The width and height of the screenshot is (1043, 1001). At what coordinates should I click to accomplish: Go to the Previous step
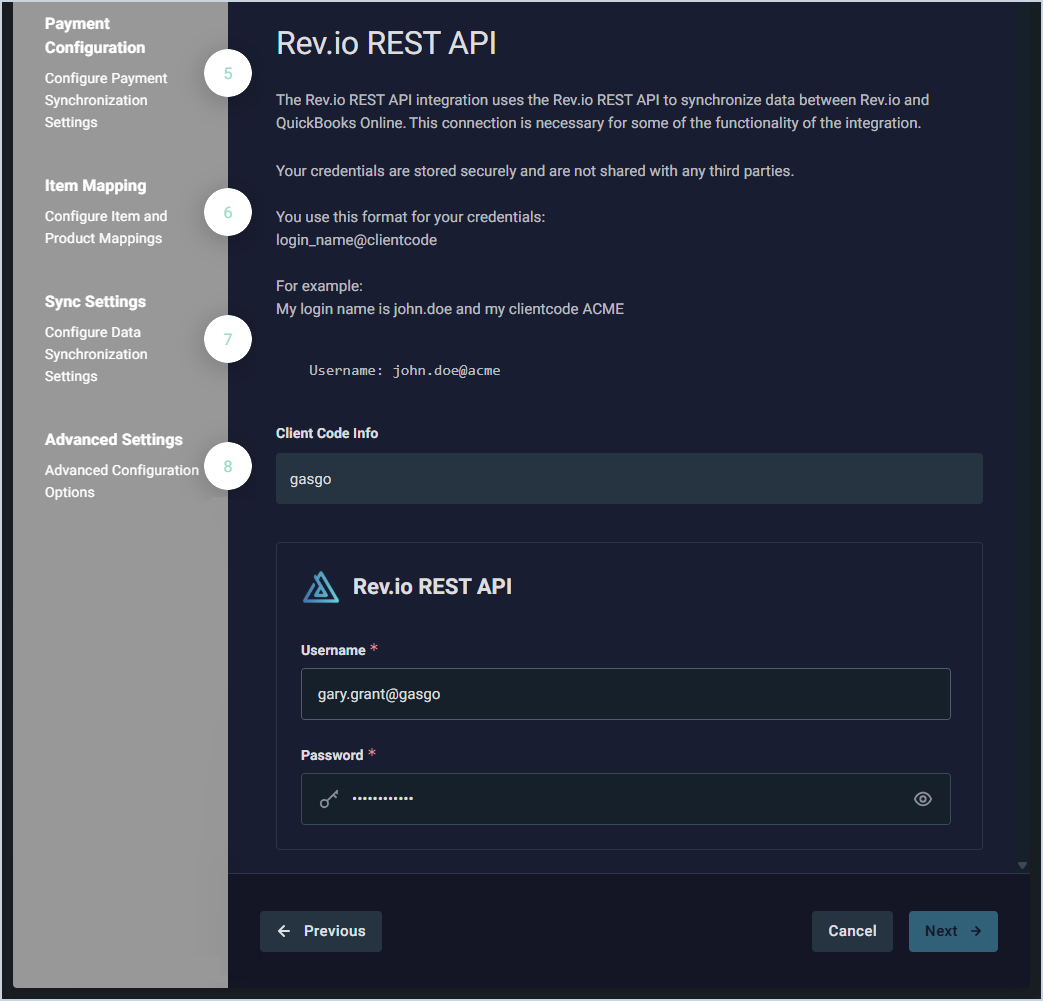(x=321, y=931)
